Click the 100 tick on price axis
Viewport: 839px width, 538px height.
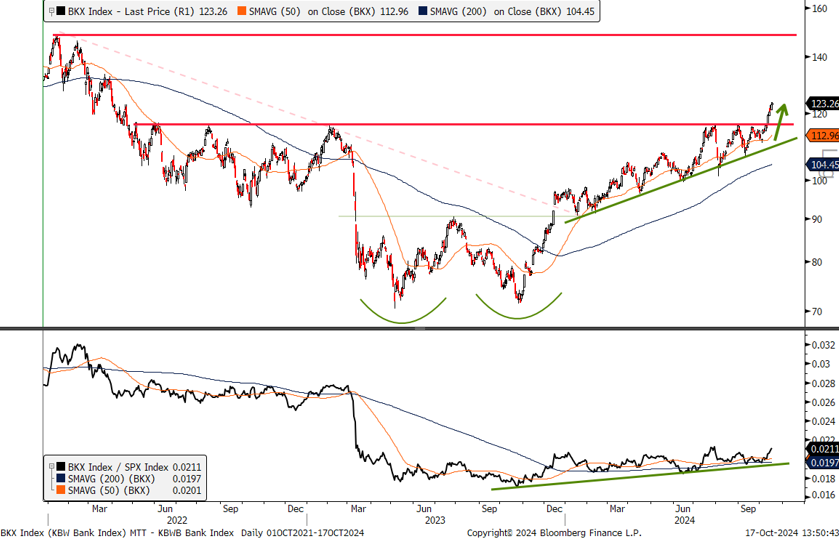(x=819, y=180)
